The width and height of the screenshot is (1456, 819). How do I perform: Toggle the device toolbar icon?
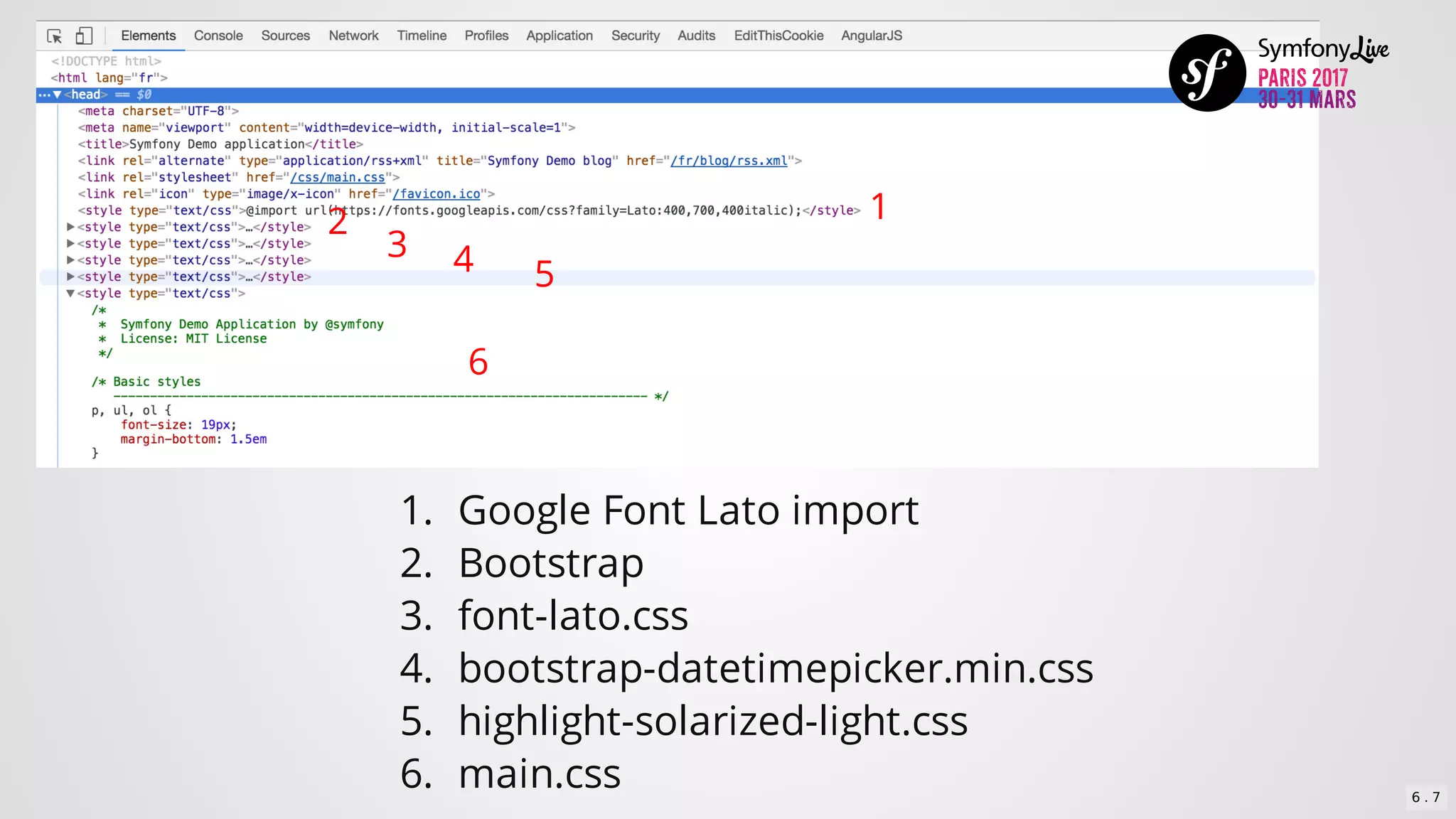click(84, 36)
